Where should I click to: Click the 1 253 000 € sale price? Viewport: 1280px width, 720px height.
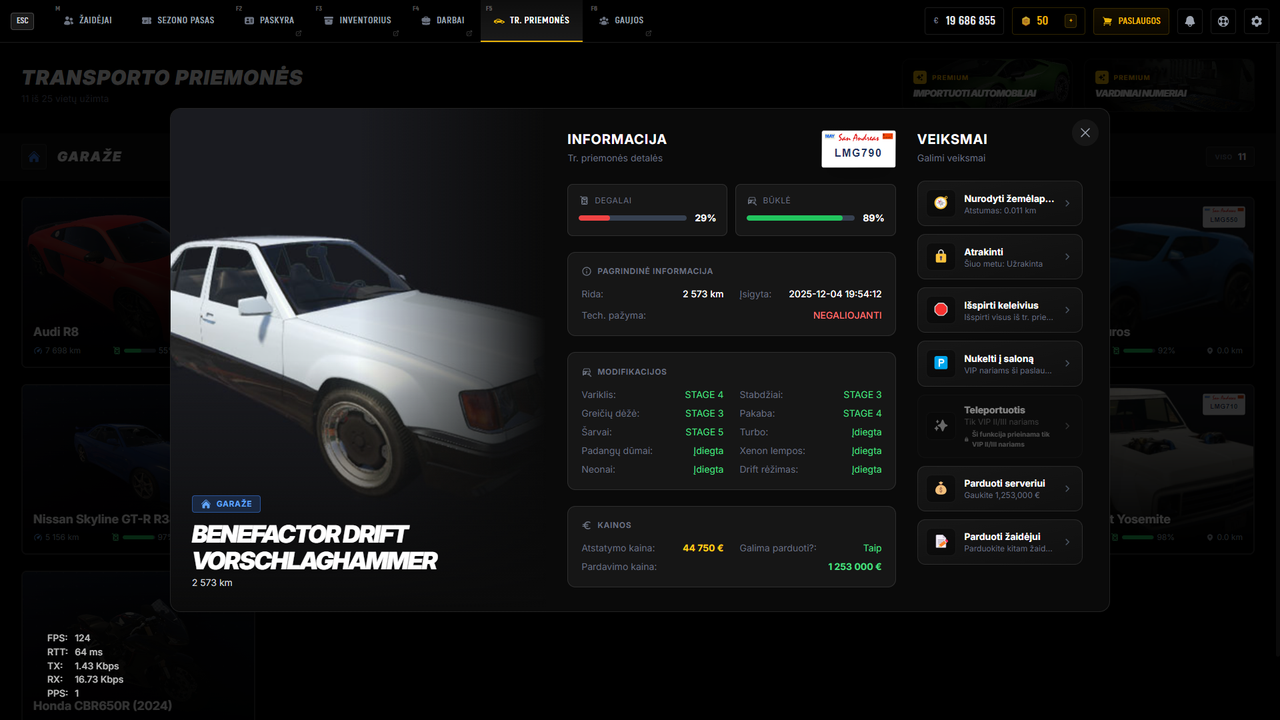click(x=854, y=567)
